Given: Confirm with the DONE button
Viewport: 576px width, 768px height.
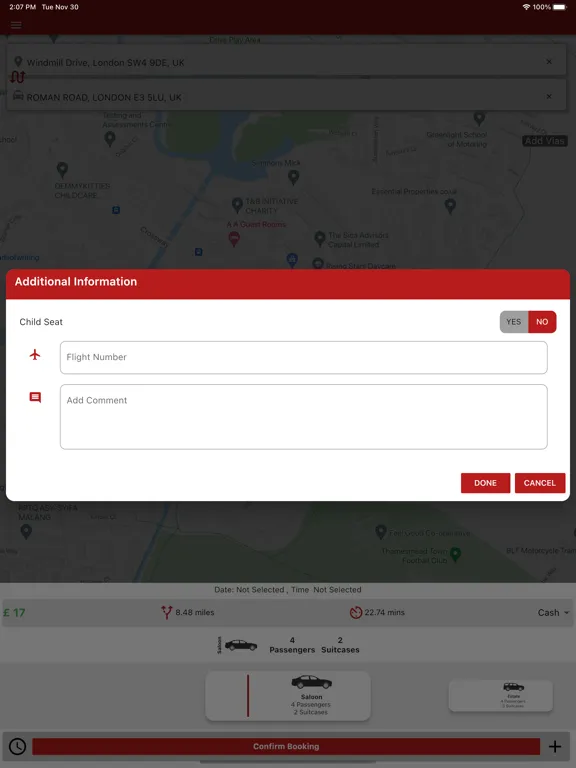Looking at the screenshot, I should click(485, 483).
